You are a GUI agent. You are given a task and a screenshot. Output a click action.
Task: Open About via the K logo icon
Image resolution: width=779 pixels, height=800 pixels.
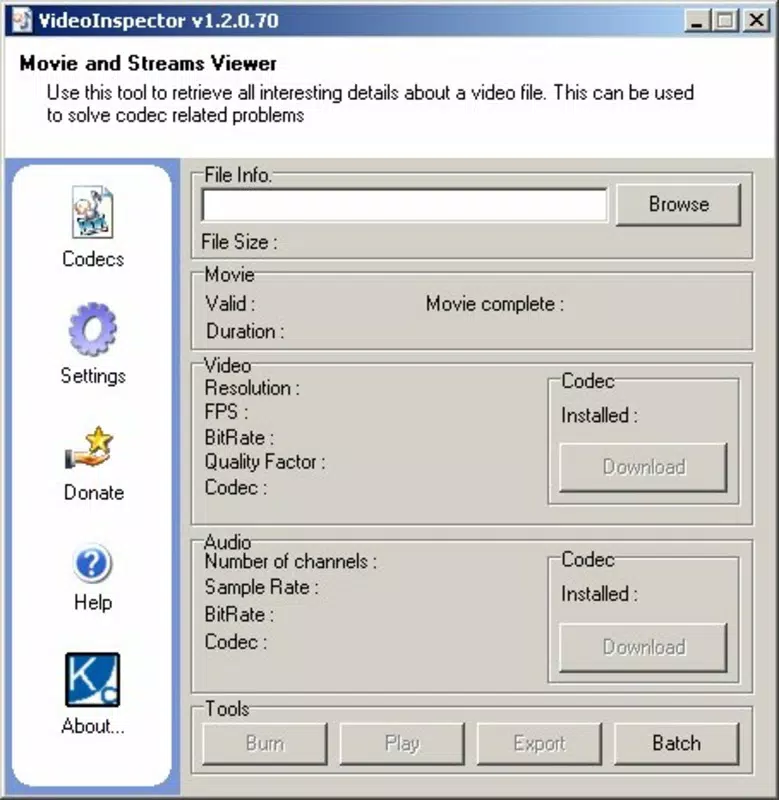pyautogui.click(x=92, y=680)
